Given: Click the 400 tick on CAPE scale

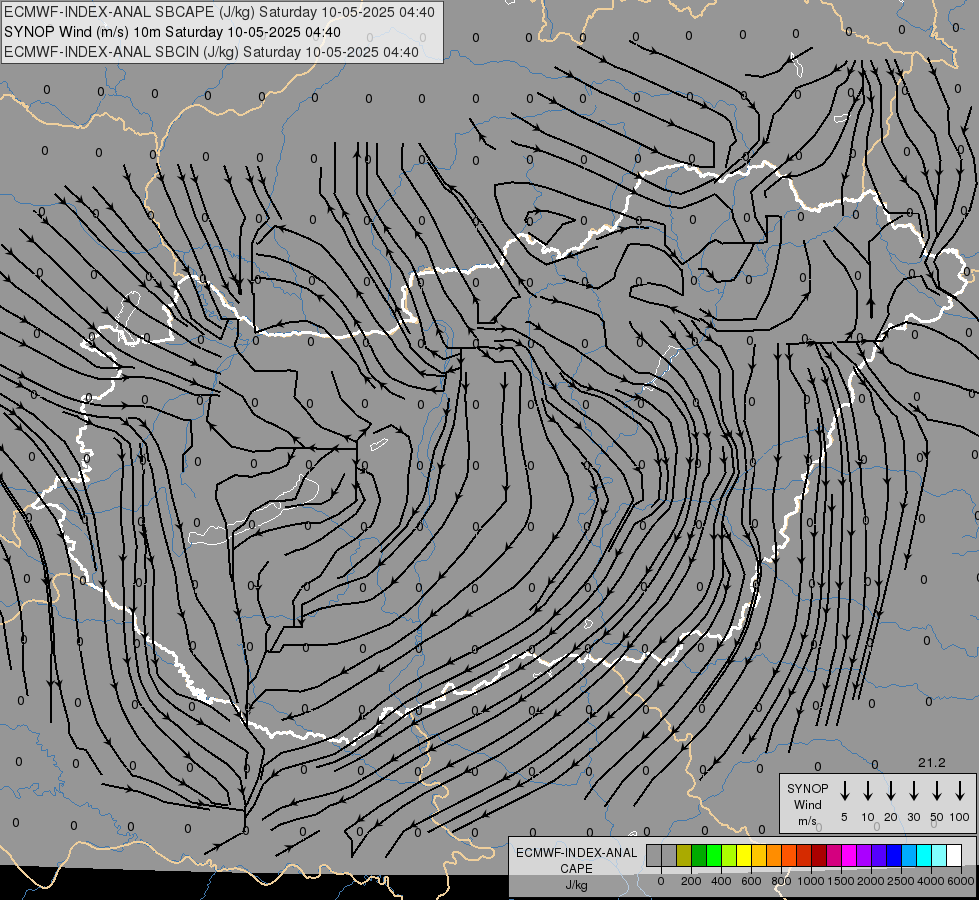Looking at the screenshot, I should tap(721, 881).
